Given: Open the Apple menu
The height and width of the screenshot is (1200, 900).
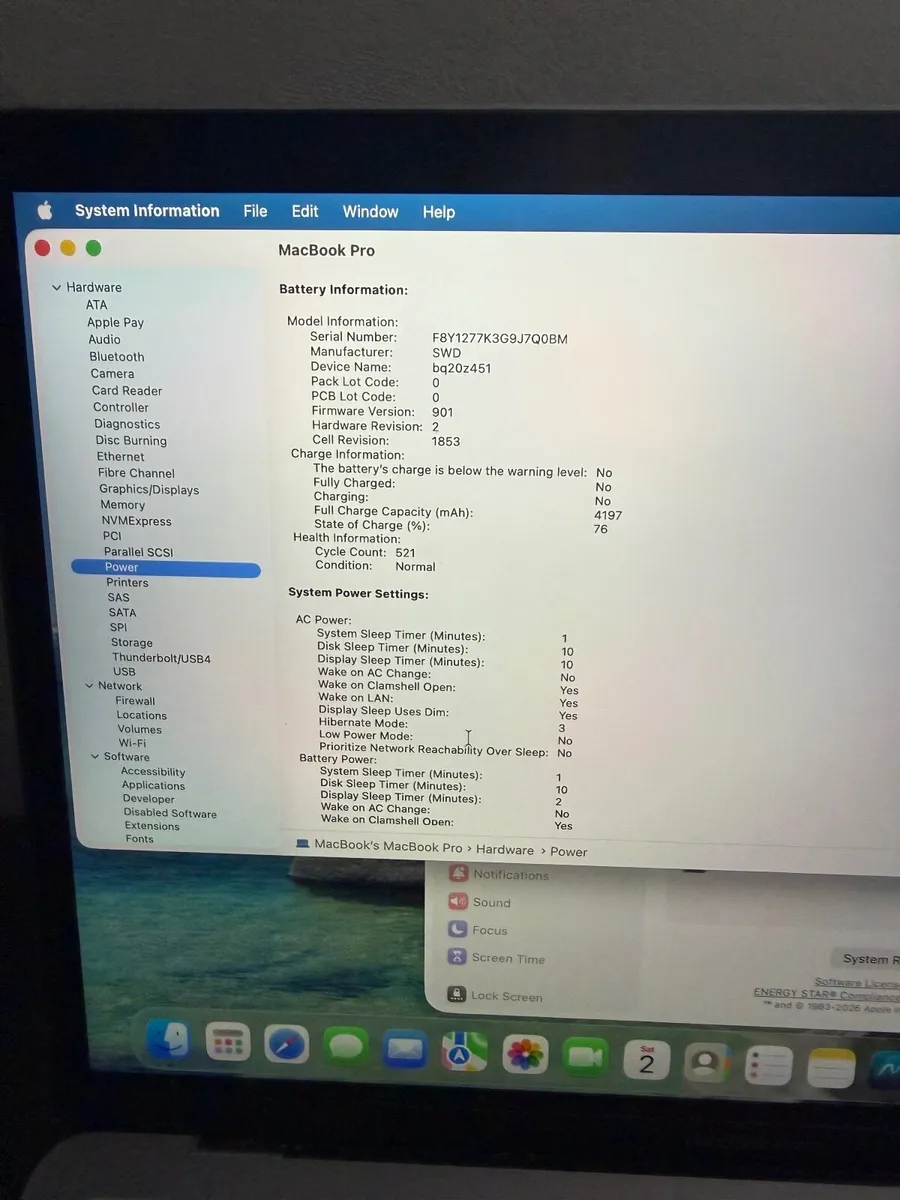Looking at the screenshot, I should pos(45,210).
